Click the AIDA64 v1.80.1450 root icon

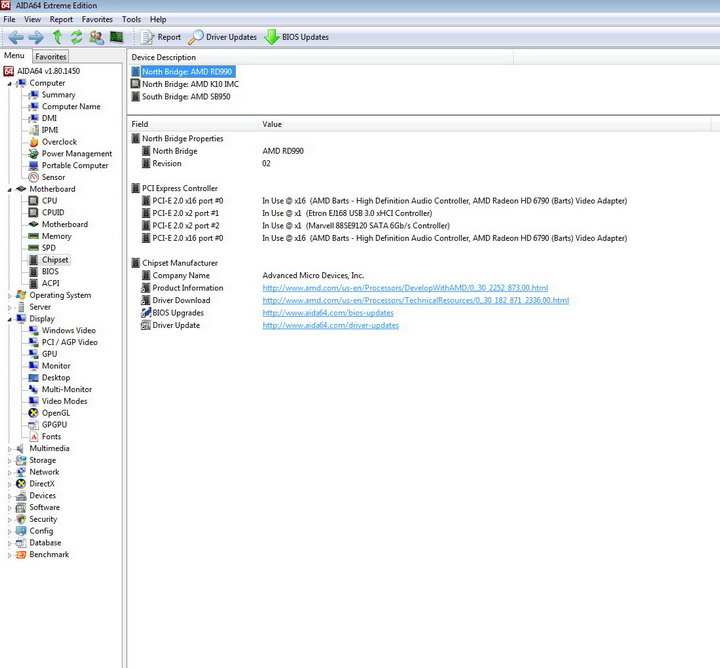pyautogui.click(x=9, y=71)
